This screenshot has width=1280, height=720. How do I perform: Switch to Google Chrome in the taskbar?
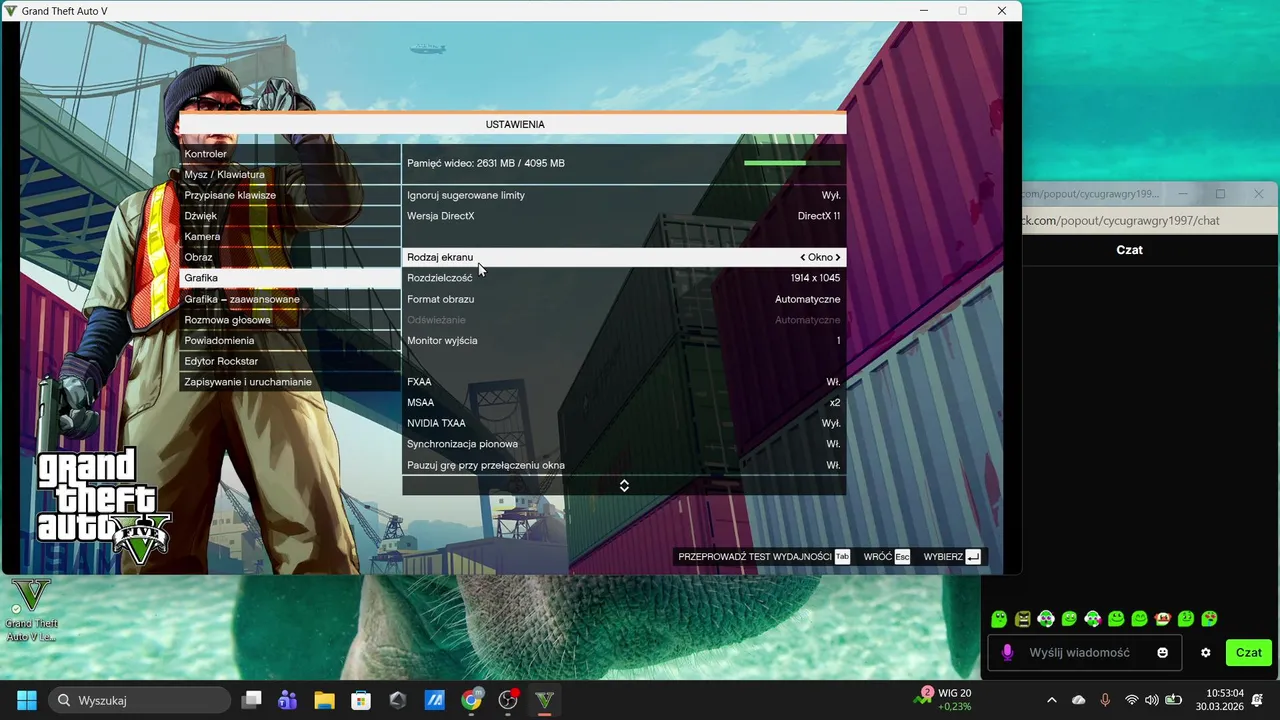click(471, 700)
